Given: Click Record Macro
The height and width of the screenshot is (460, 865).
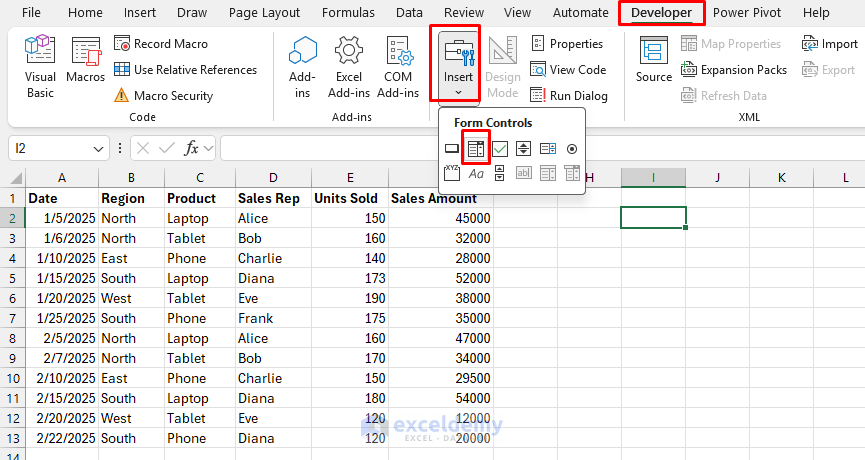Looking at the screenshot, I should (161, 44).
